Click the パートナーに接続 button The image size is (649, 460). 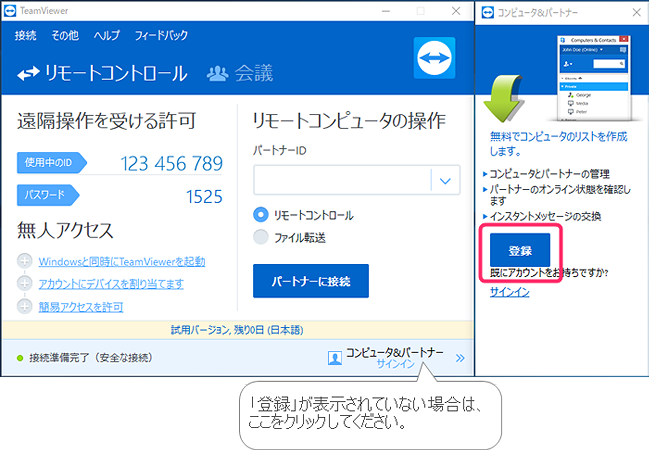click(311, 281)
